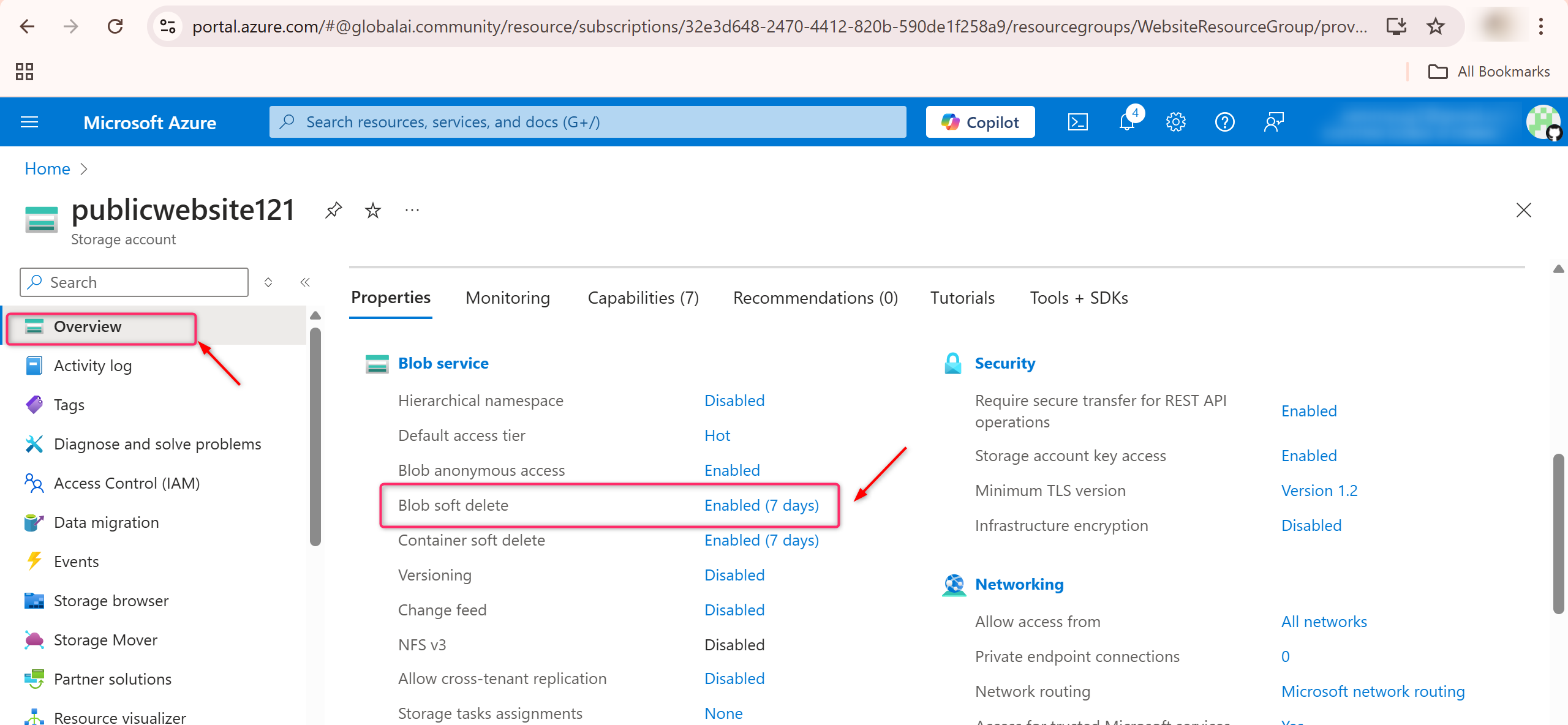Viewport: 1568px width, 725px height.
Task: Open Events
Action: [76, 562]
